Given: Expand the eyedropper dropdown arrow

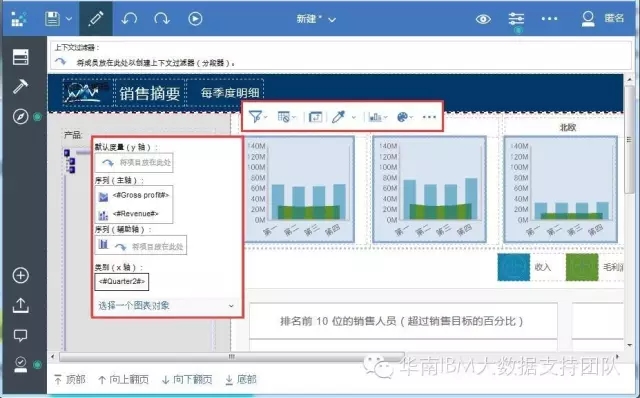Looking at the screenshot, I should click(x=353, y=118).
